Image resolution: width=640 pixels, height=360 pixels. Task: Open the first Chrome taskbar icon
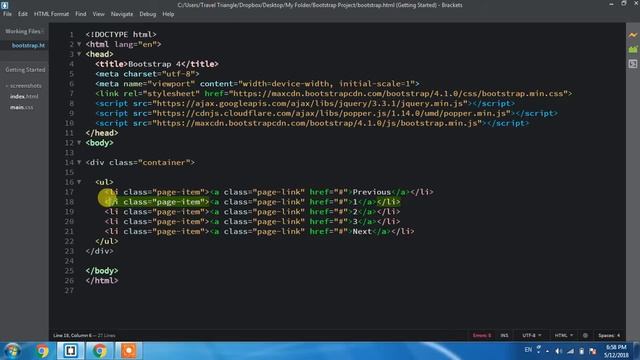point(41,351)
